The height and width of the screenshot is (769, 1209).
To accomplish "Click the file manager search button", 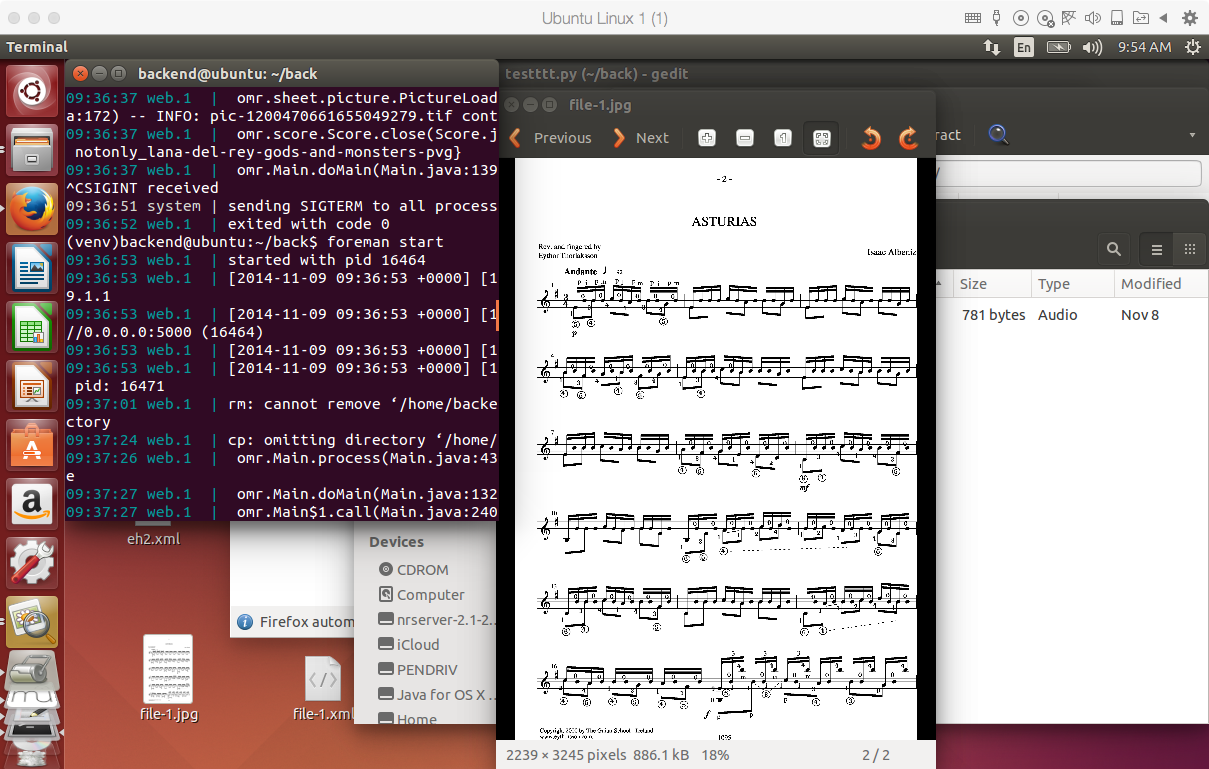I will pyautogui.click(x=1113, y=249).
